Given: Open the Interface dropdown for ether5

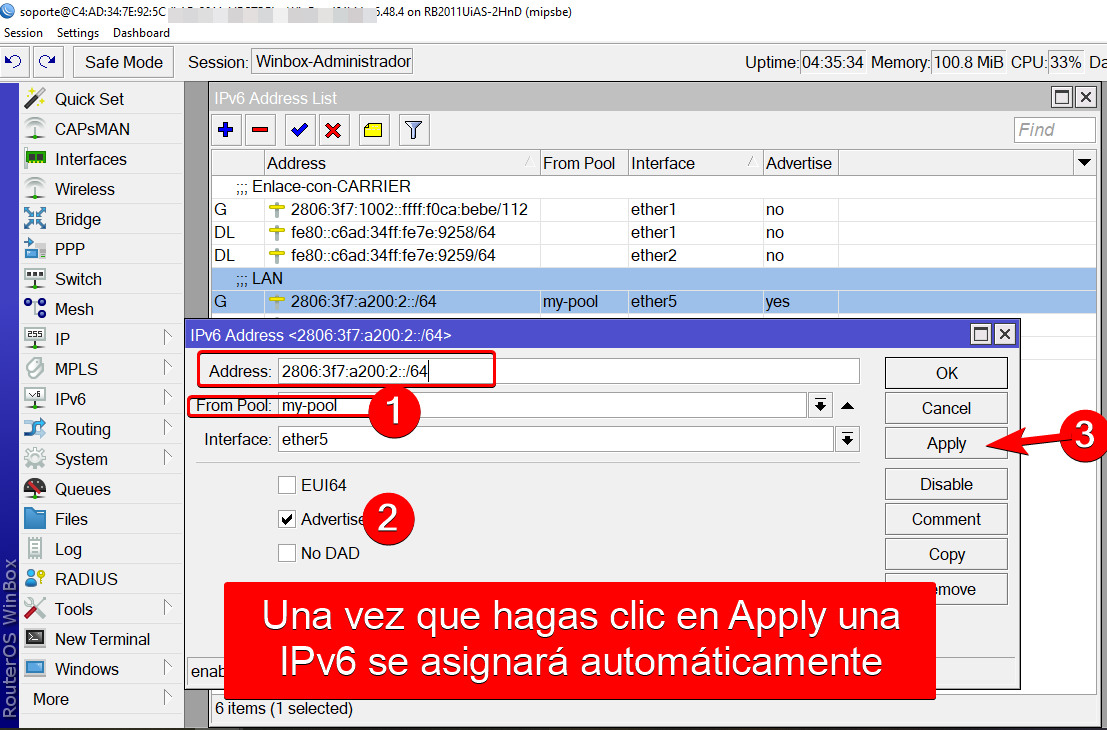Looking at the screenshot, I should coord(847,440).
